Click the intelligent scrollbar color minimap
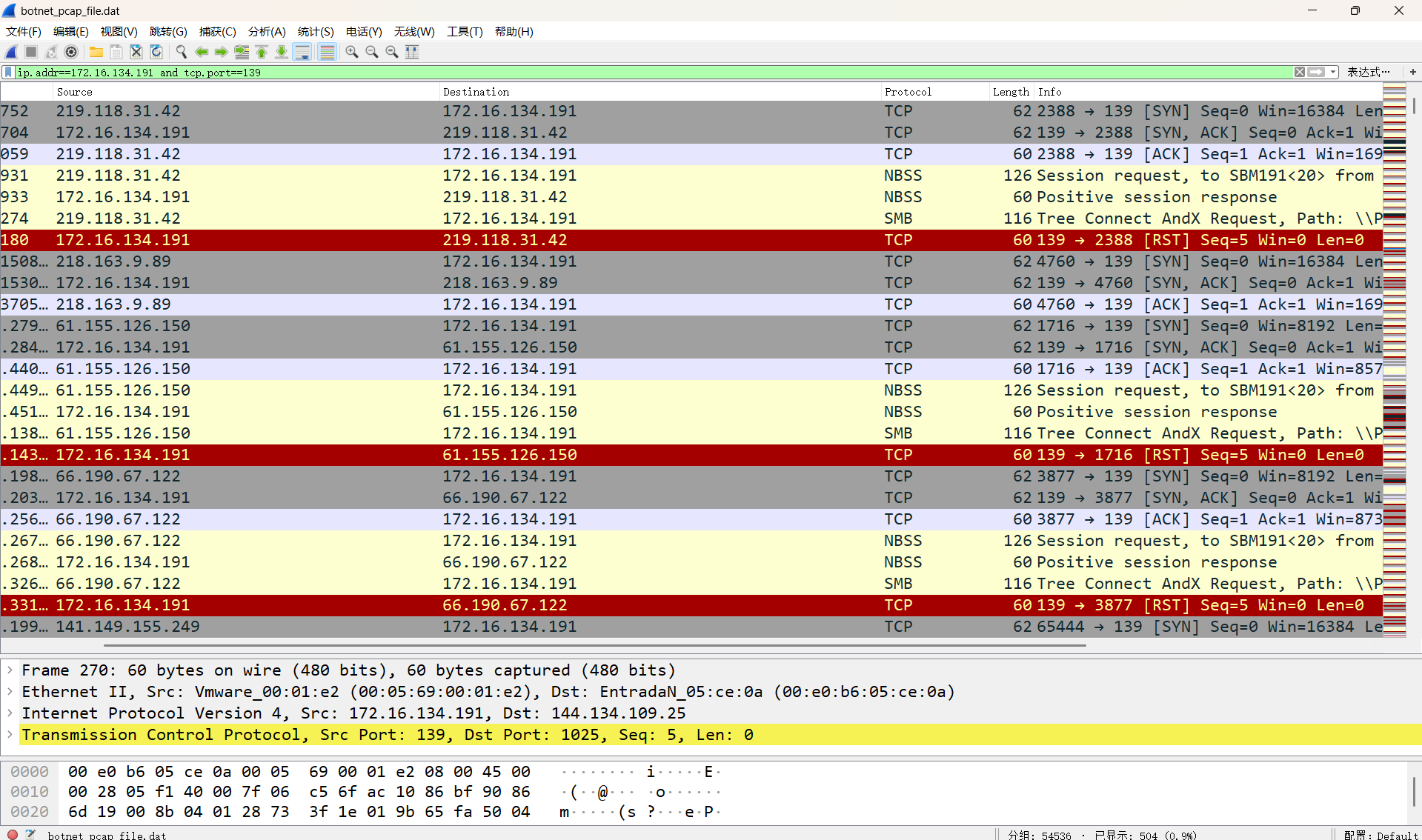 coord(1394,361)
